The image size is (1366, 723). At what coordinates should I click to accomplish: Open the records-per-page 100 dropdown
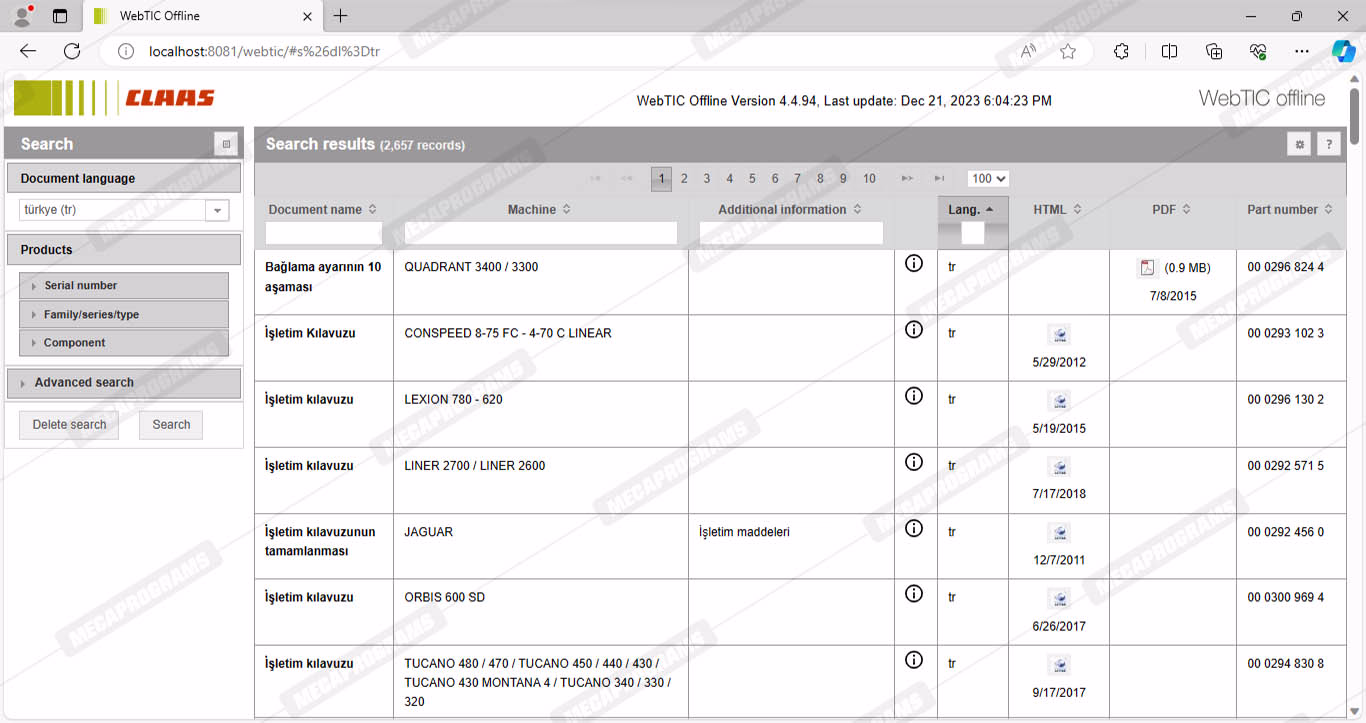click(988, 179)
